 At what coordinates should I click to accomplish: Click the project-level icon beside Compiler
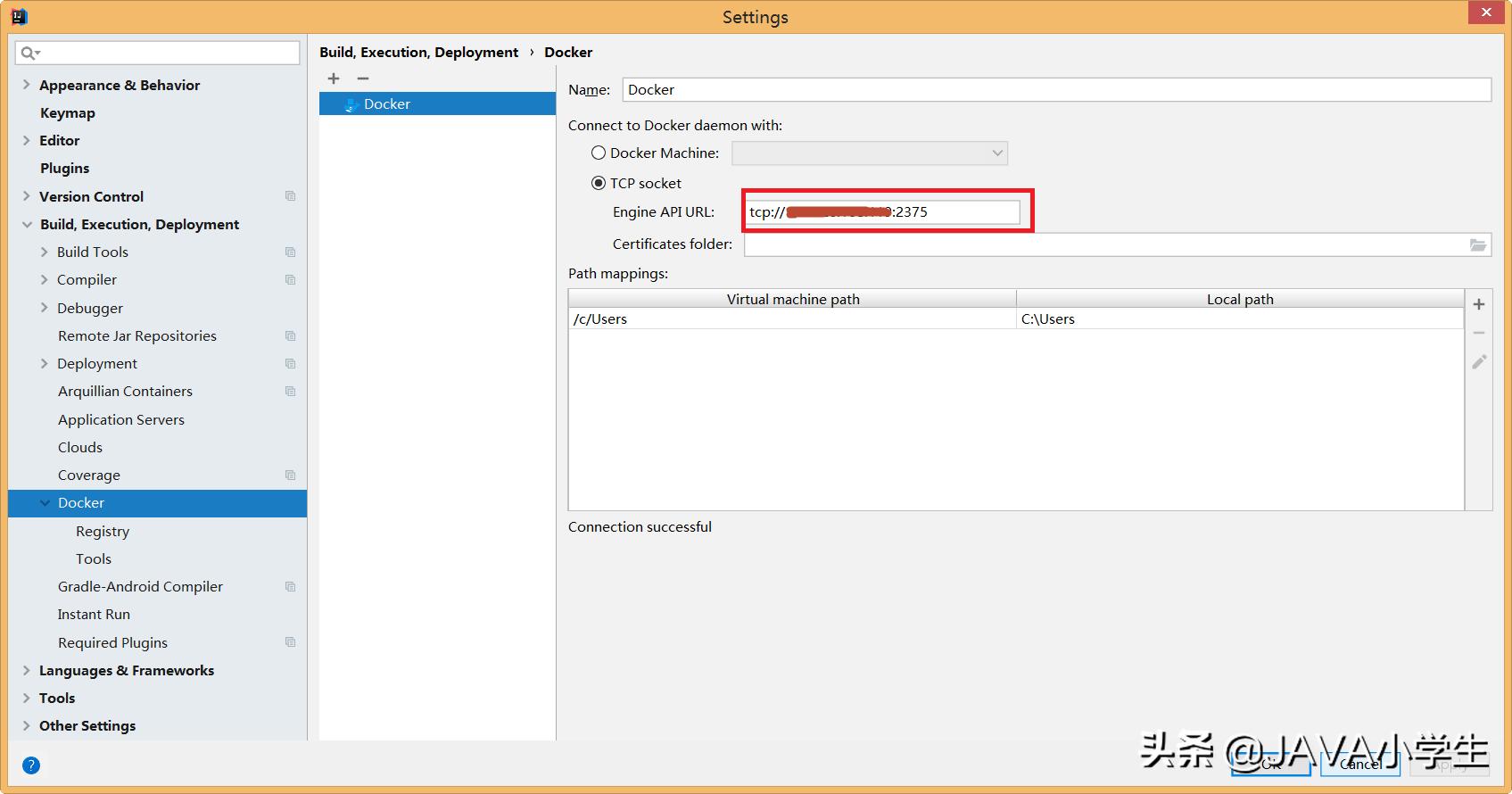tap(290, 279)
